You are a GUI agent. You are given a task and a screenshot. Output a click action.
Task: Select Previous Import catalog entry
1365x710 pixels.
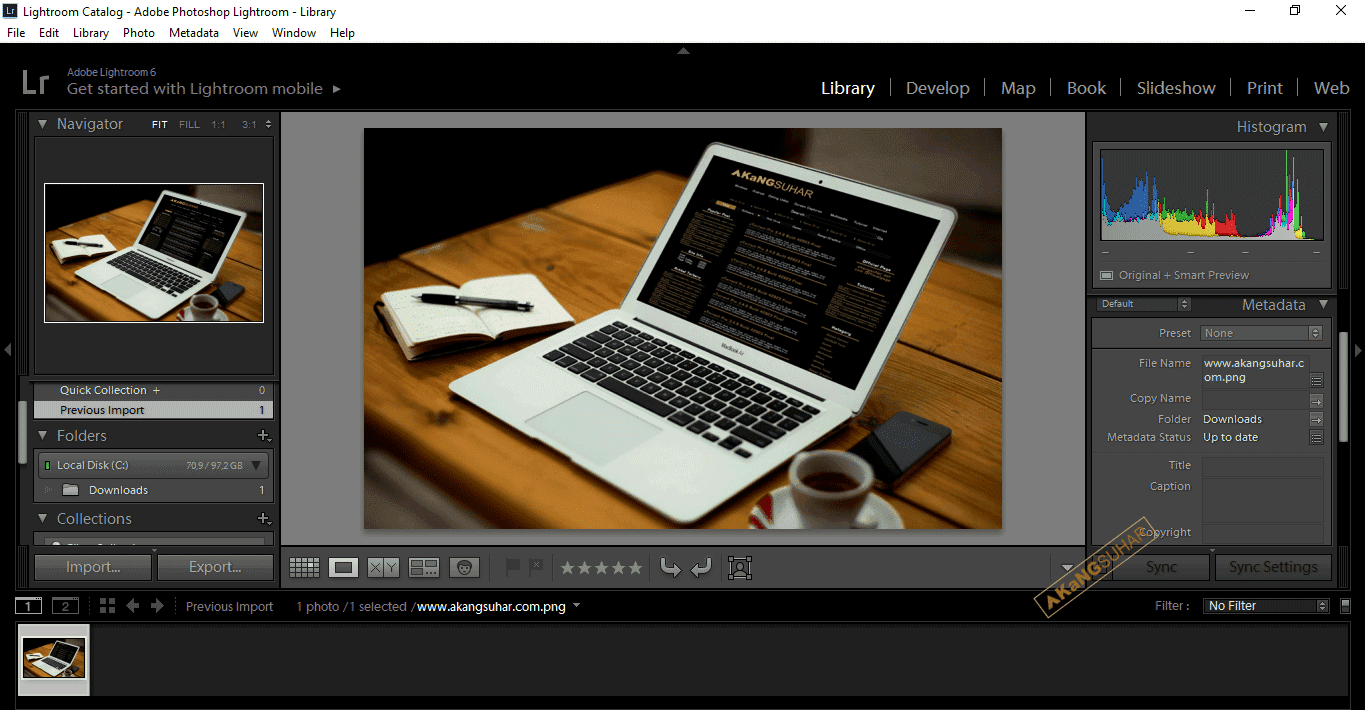point(153,410)
